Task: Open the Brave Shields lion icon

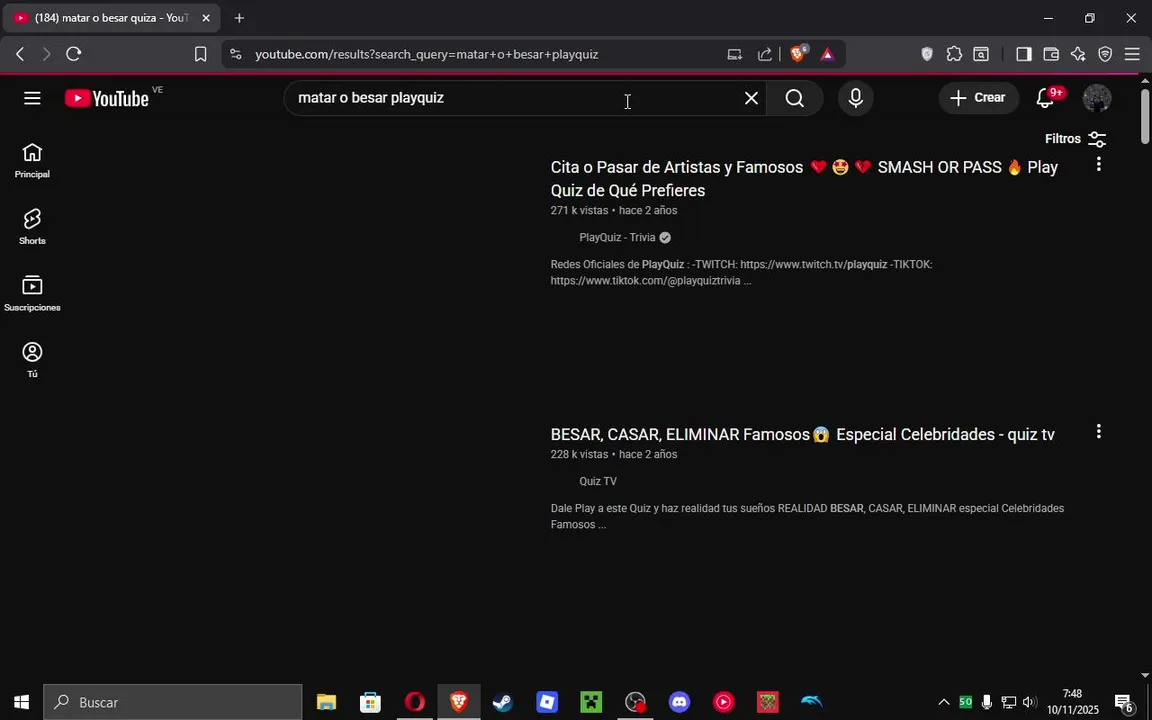Action: tap(798, 54)
